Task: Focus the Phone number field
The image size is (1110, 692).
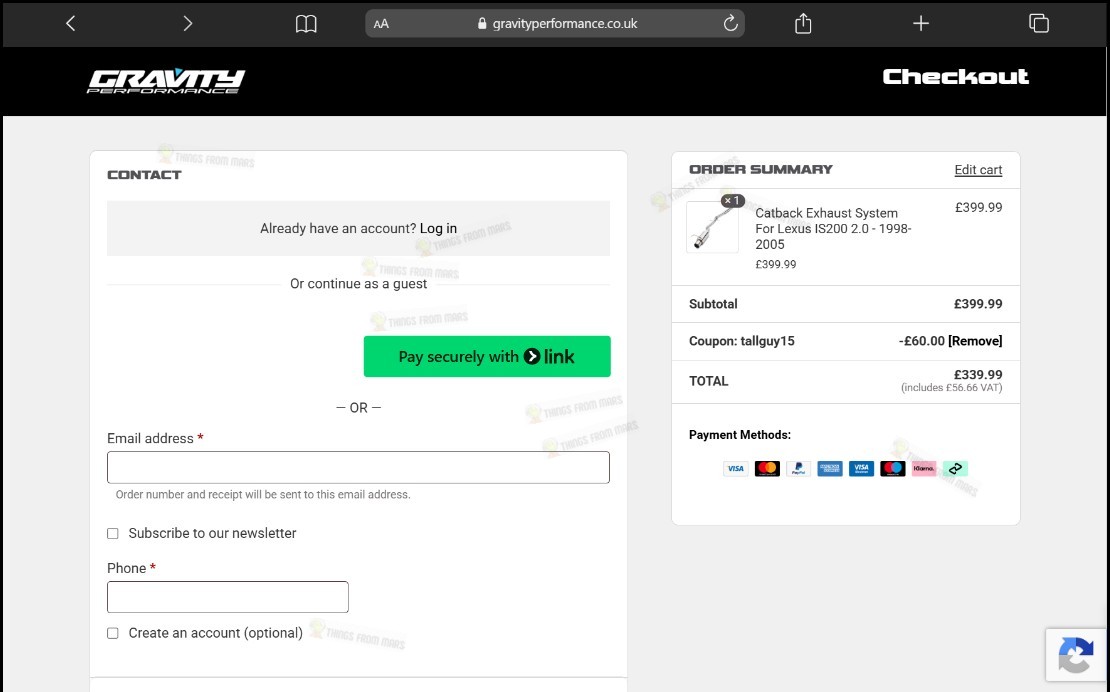Action: [x=228, y=597]
